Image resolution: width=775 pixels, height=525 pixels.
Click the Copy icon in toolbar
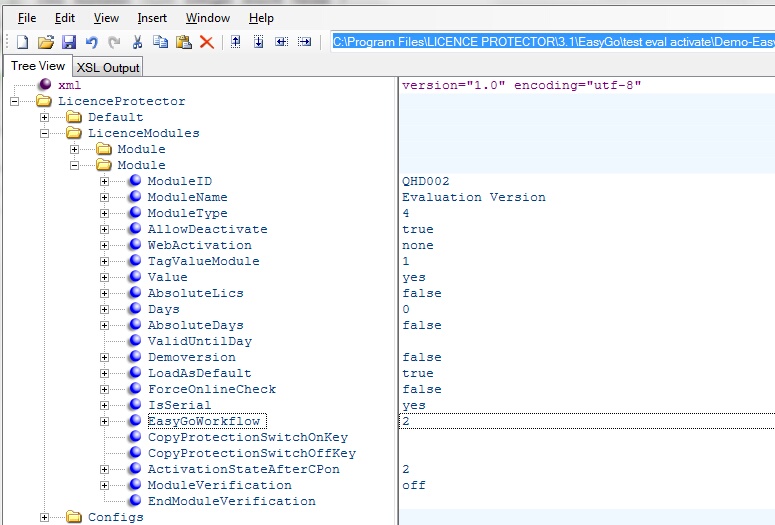point(160,42)
